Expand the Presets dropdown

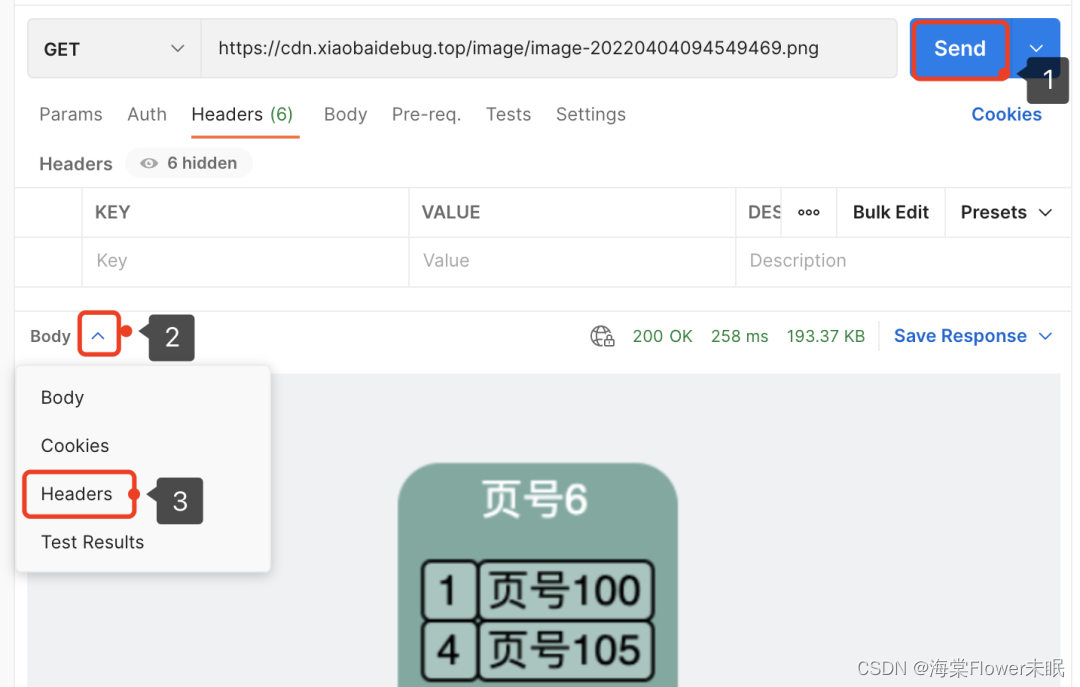coord(1003,212)
